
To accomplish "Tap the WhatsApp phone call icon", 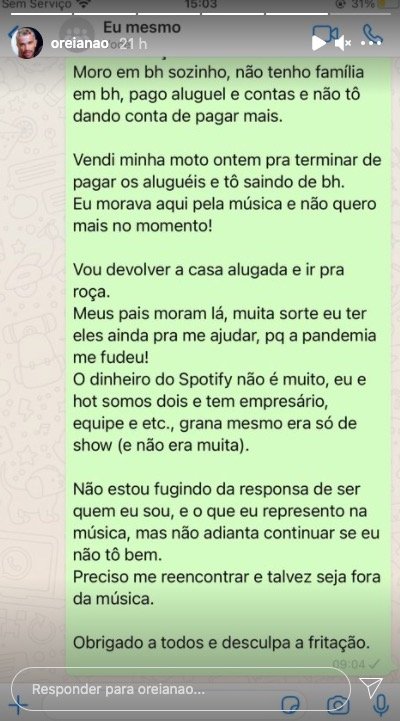I will pos(372,34).
